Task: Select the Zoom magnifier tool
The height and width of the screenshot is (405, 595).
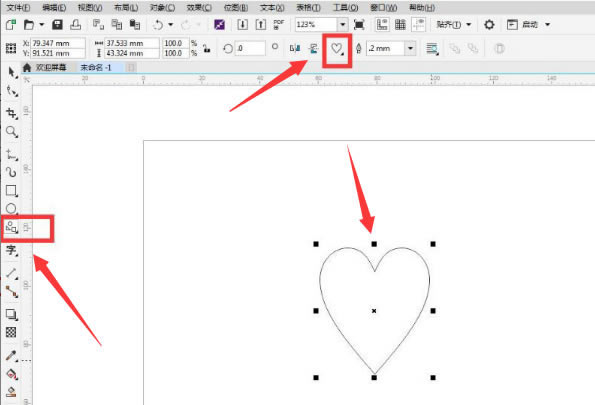Action: click(11, 132)
